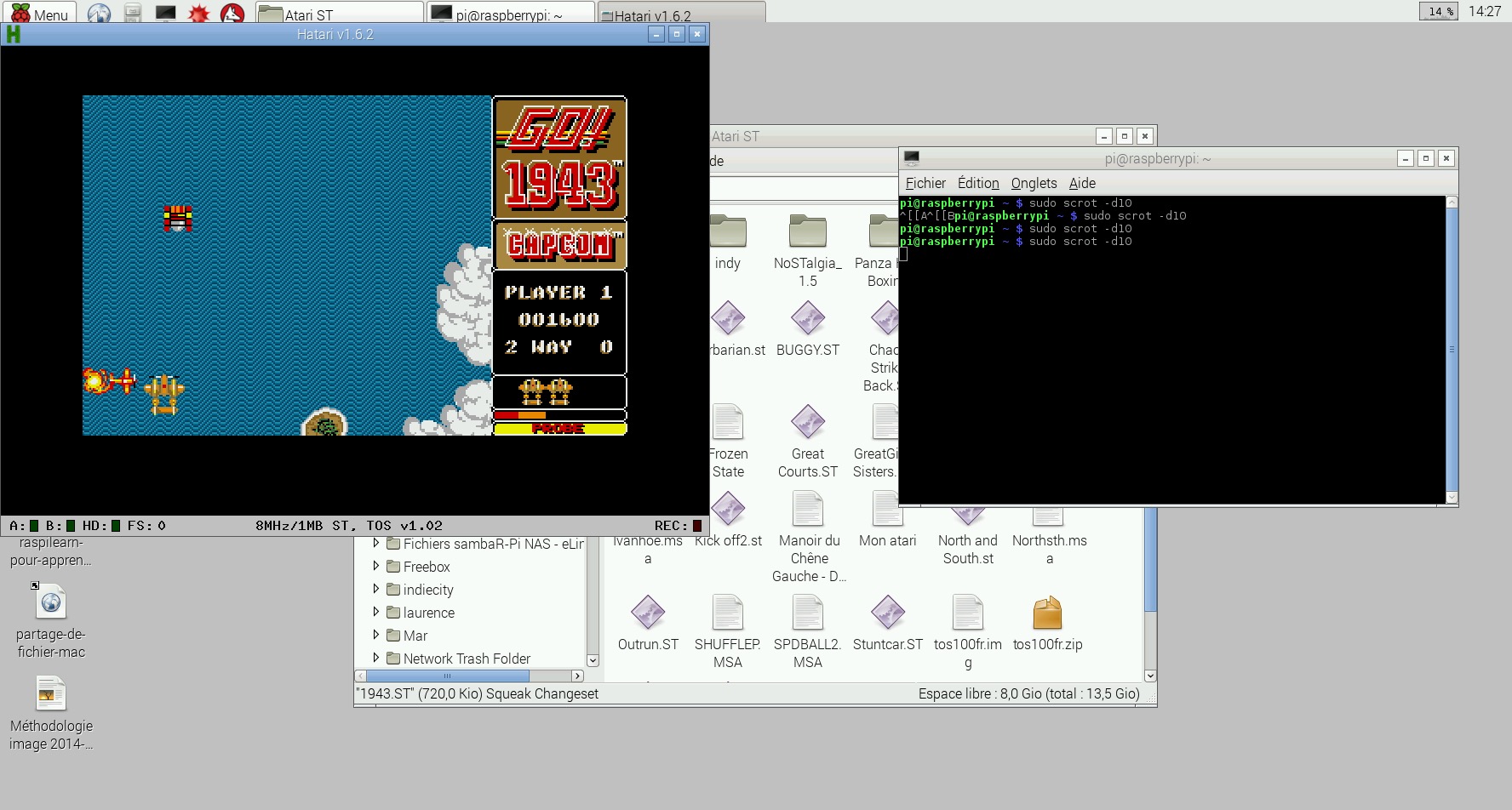Select the Freebox folder in the tree

coord(418,567)
